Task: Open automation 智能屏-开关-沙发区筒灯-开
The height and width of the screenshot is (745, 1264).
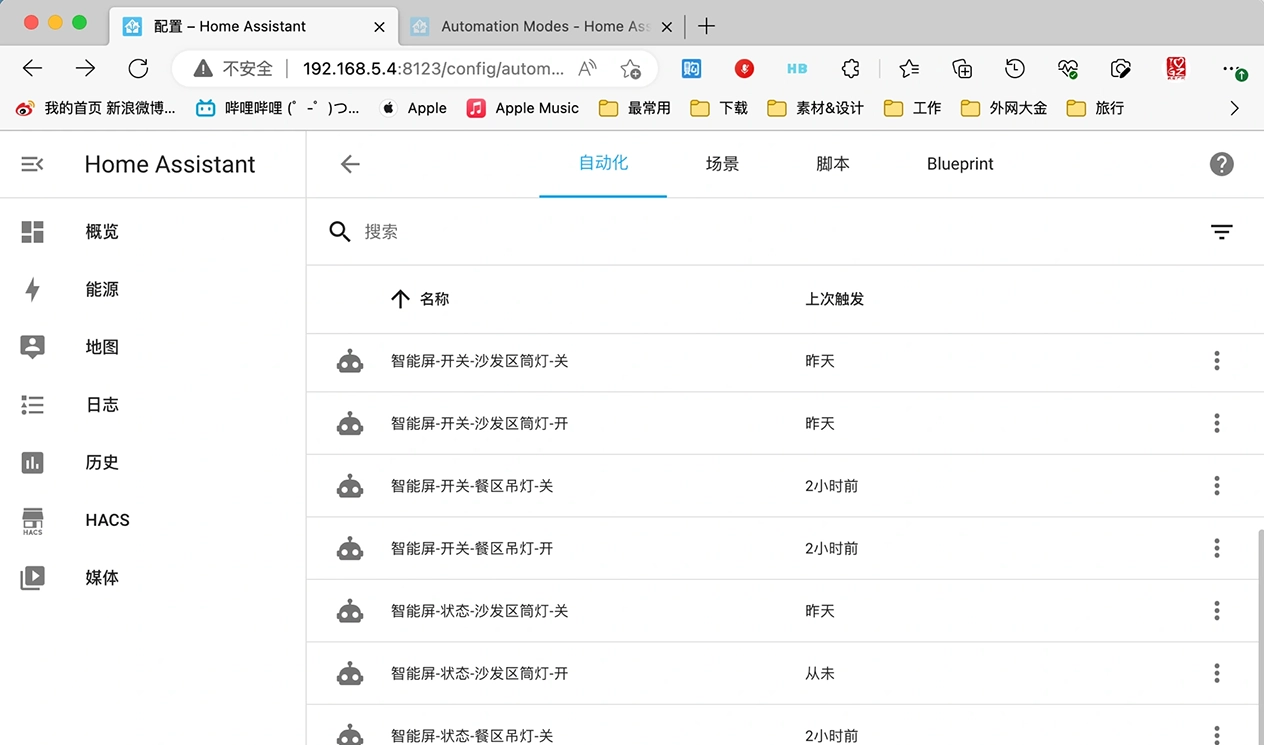Action: (x=479, y=423)
